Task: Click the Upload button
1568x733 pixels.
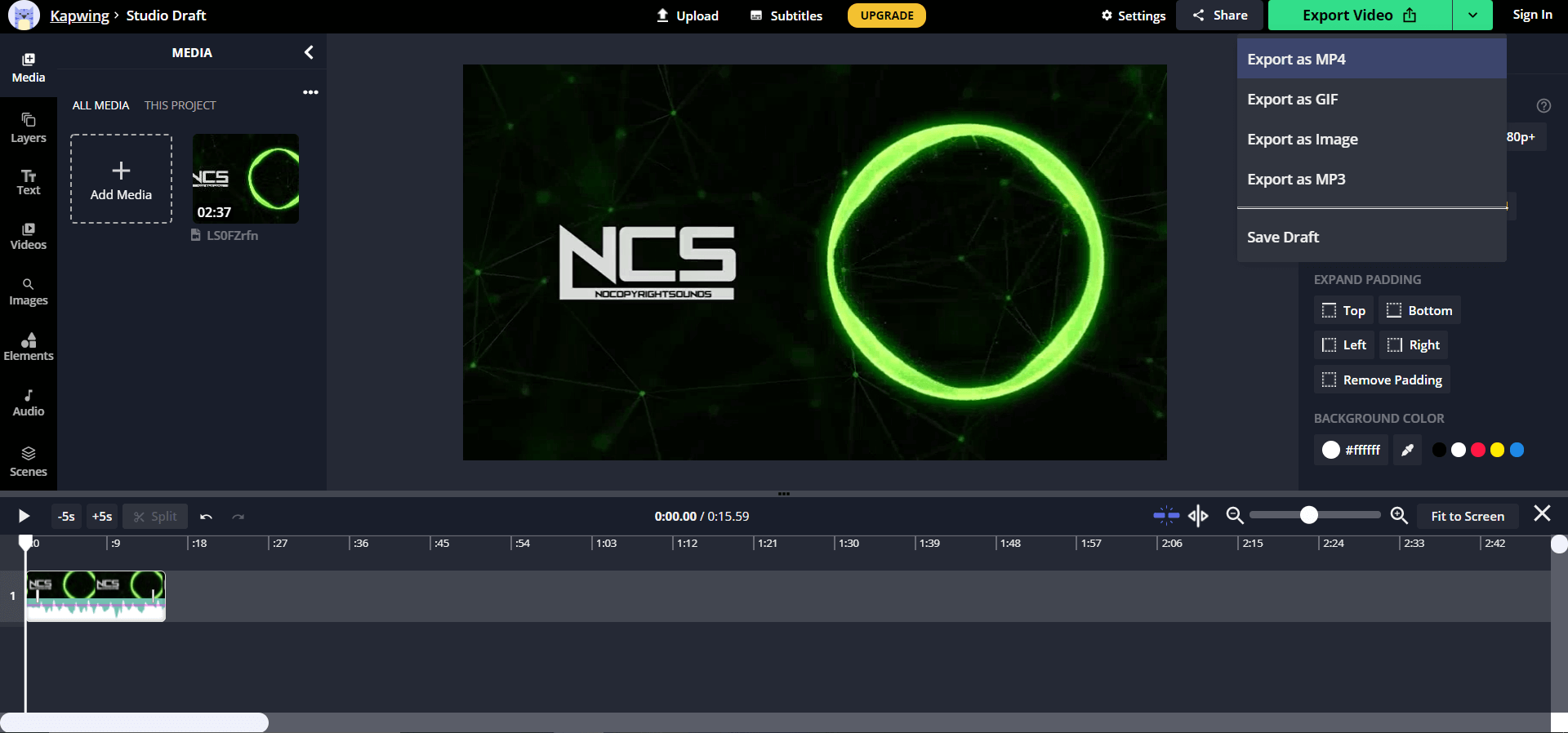Action: pyautogui.click(x=688, y=16)
